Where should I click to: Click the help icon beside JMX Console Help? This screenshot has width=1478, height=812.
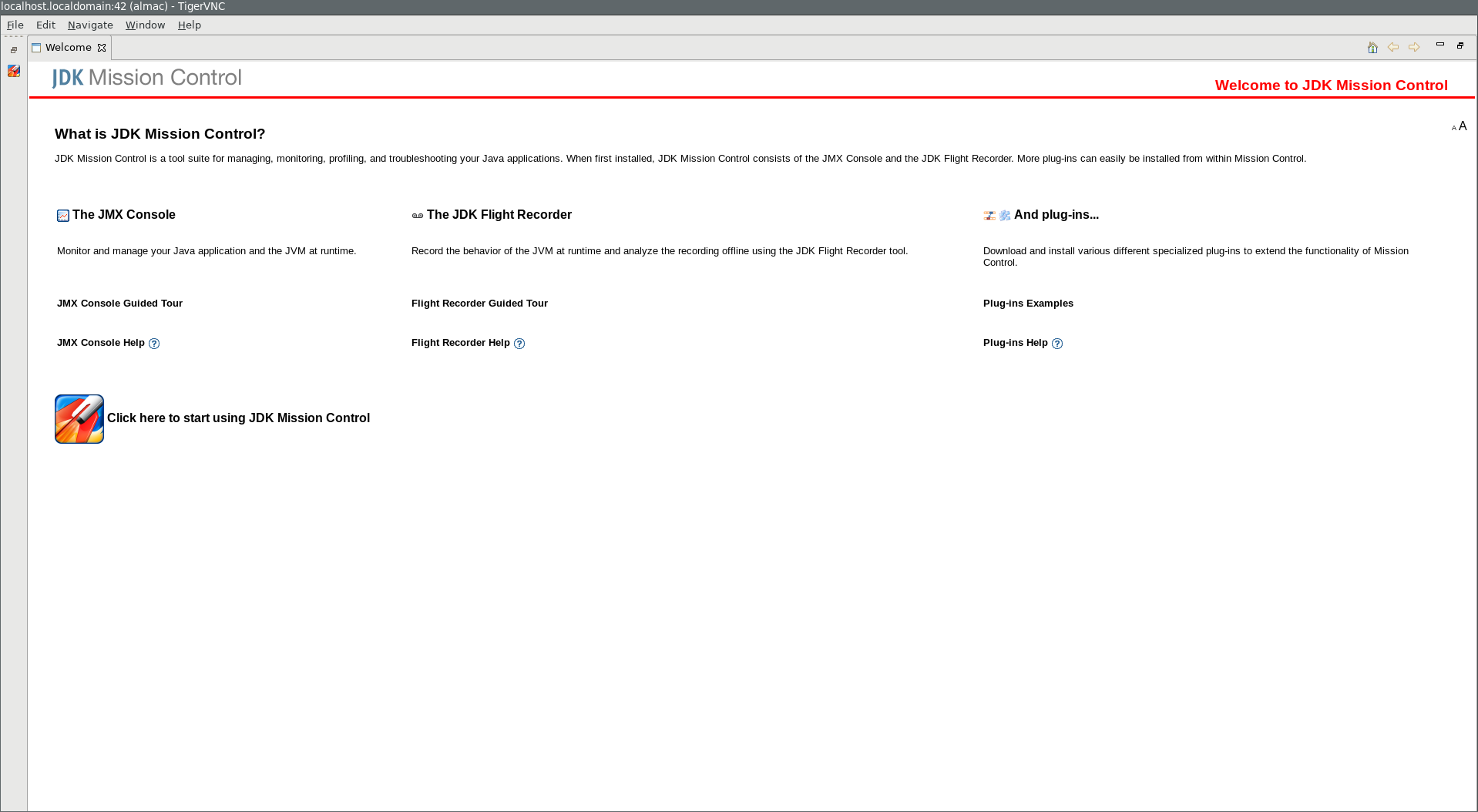(x=154, y=344)
